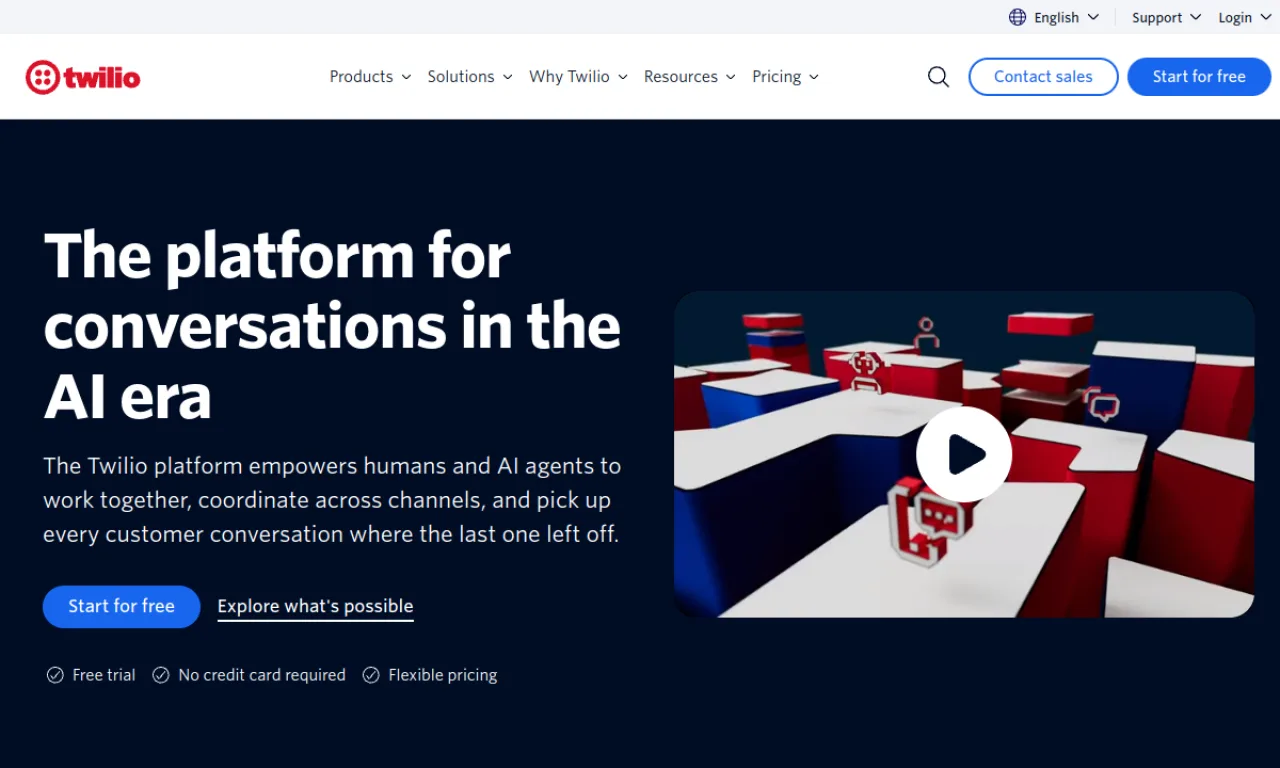Play the hero video
Image resolution: width=1280 pixels, height=768 pixels.
[964, 454]
